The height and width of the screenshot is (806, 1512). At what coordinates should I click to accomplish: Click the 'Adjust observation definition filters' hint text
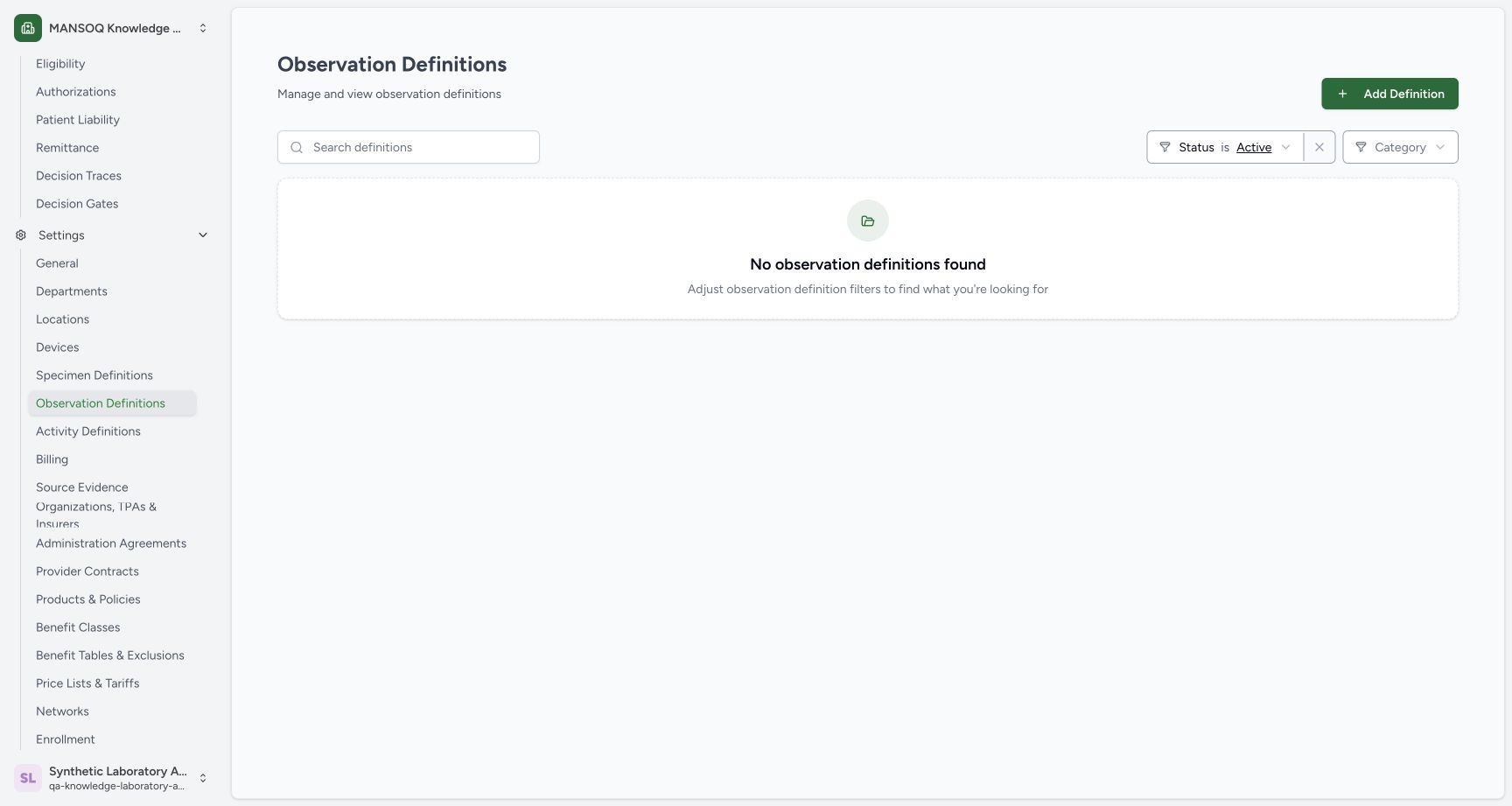[868, 289]
